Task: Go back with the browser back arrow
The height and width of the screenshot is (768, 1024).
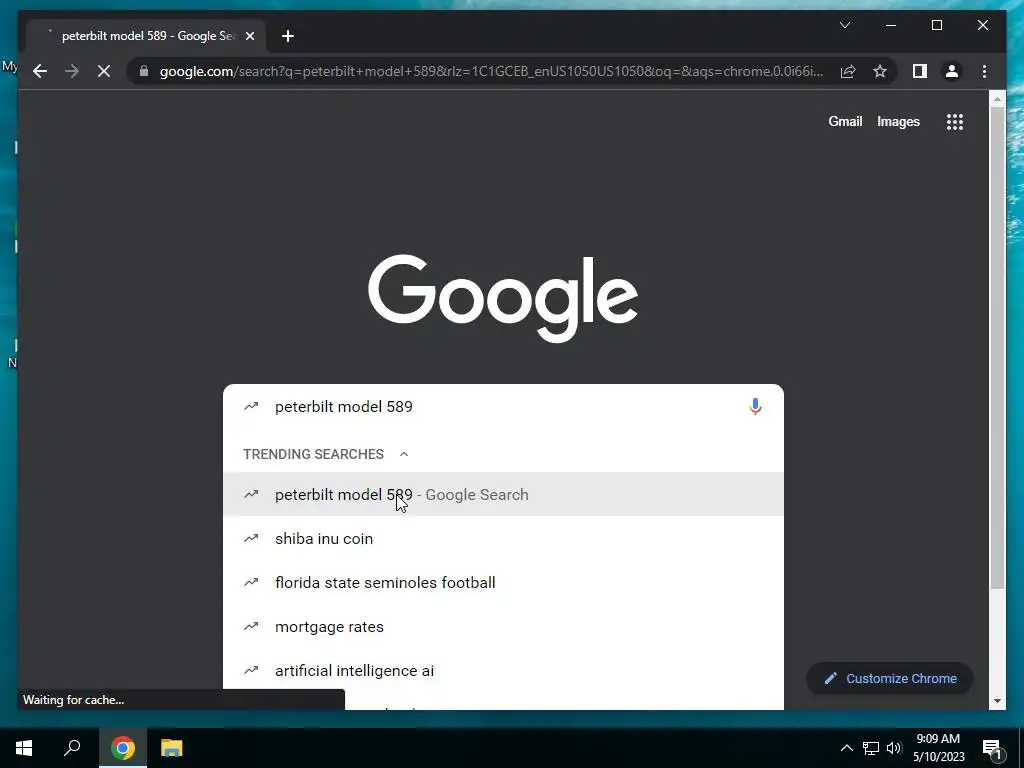Action: click(40, 71)
